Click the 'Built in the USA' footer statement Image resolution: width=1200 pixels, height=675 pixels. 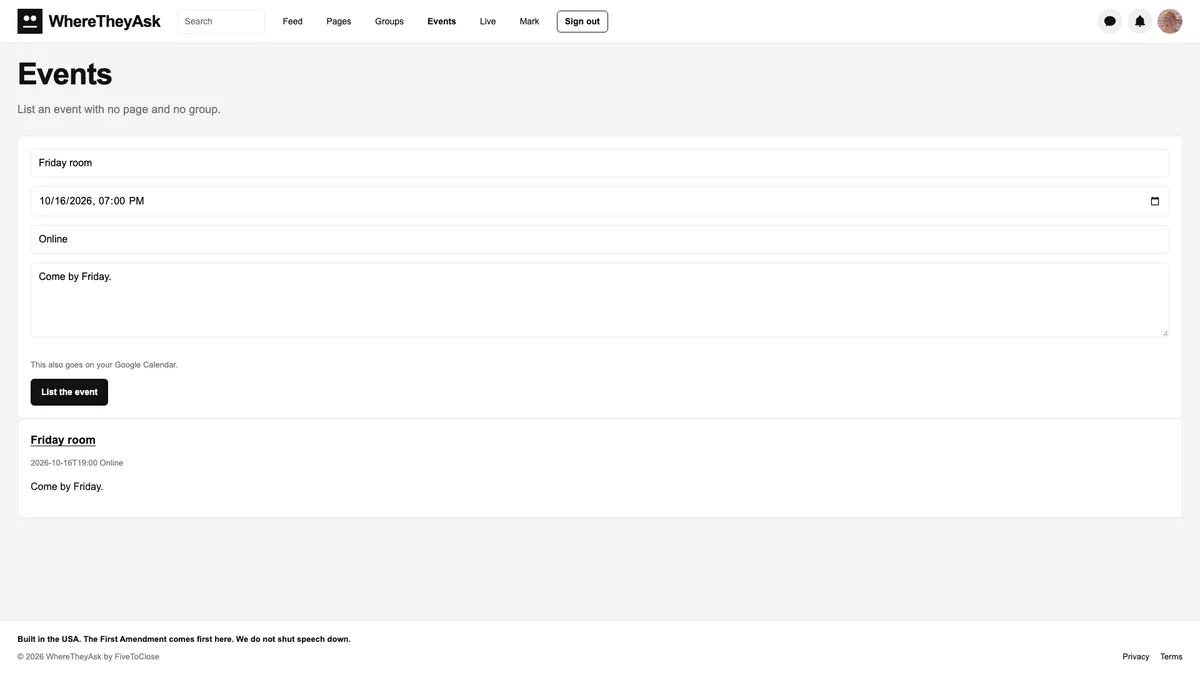pyautogui.click(x=184, y=639)
